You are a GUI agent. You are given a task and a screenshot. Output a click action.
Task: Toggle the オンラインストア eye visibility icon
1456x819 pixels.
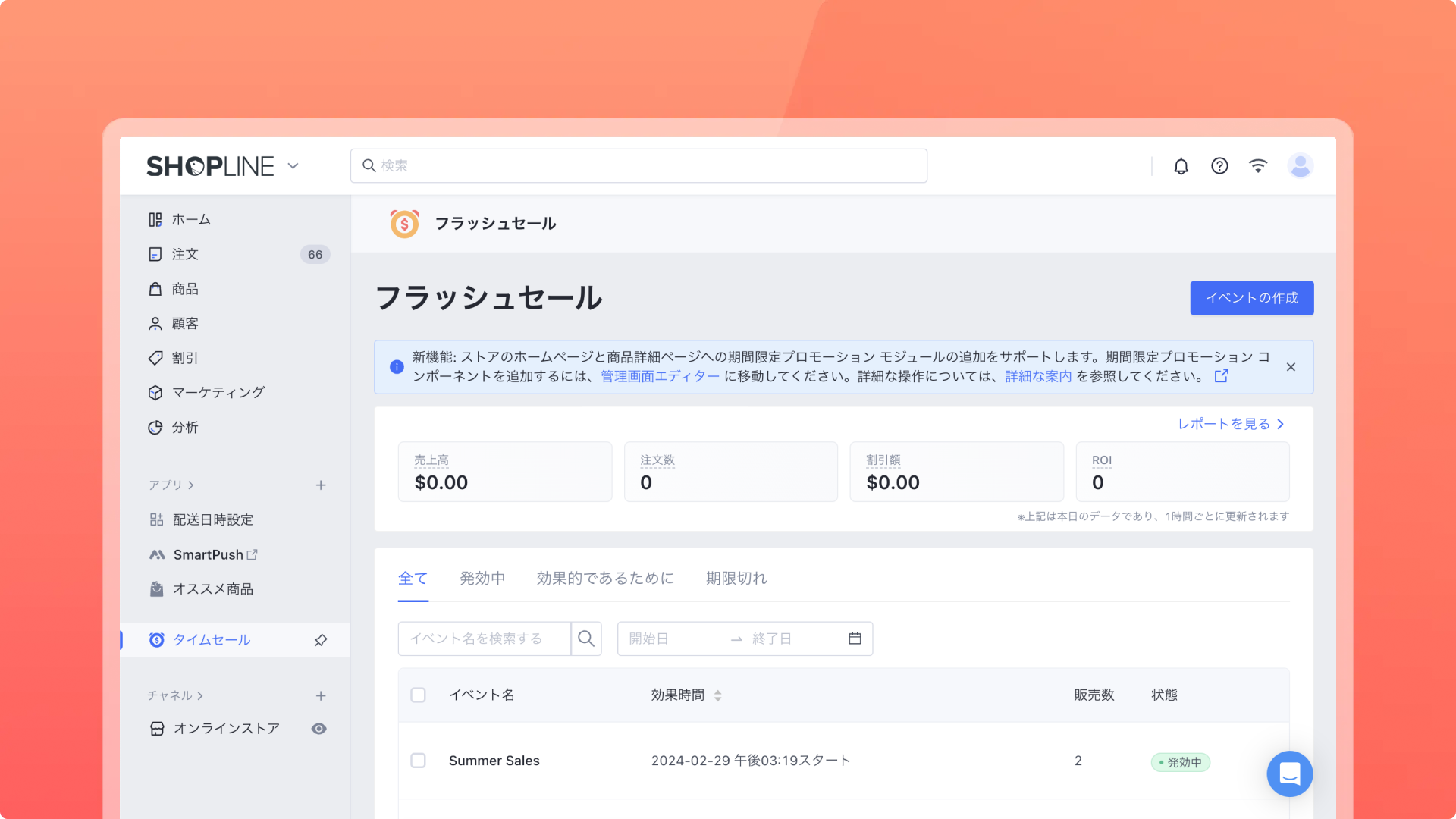[x=319, y=729]
